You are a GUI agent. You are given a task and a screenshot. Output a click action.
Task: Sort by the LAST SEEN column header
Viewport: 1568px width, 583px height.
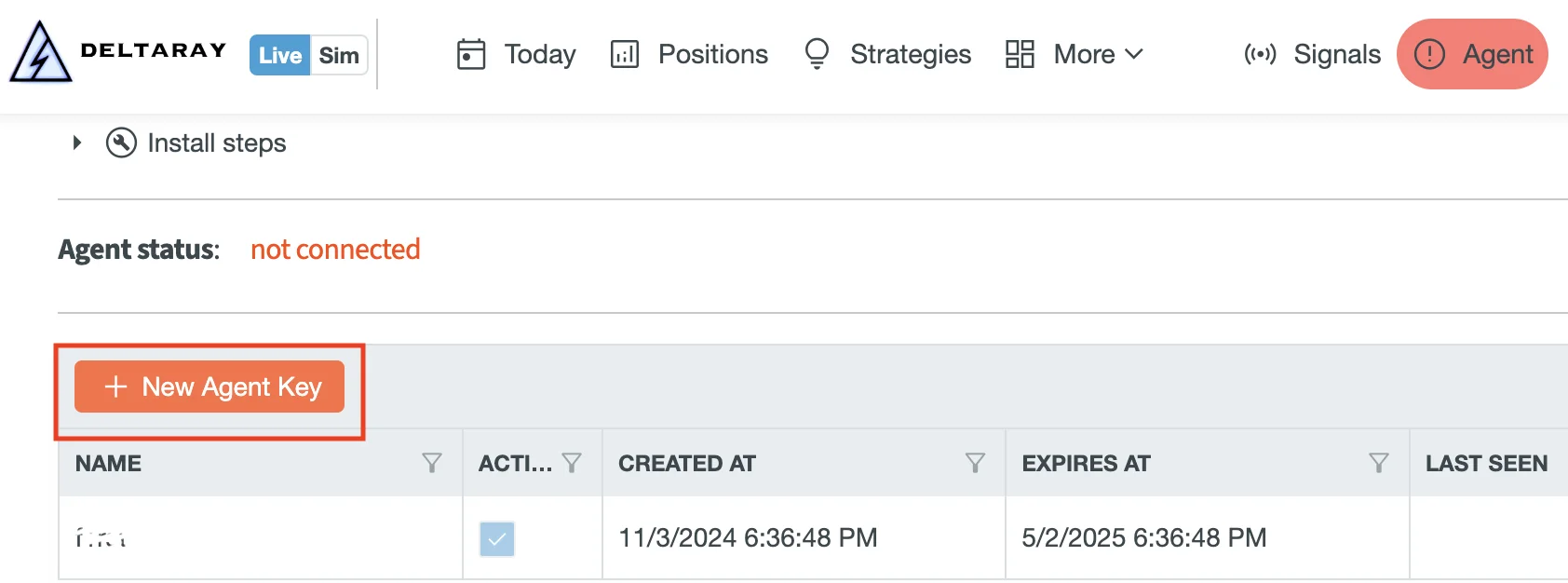click(1486, 463)
